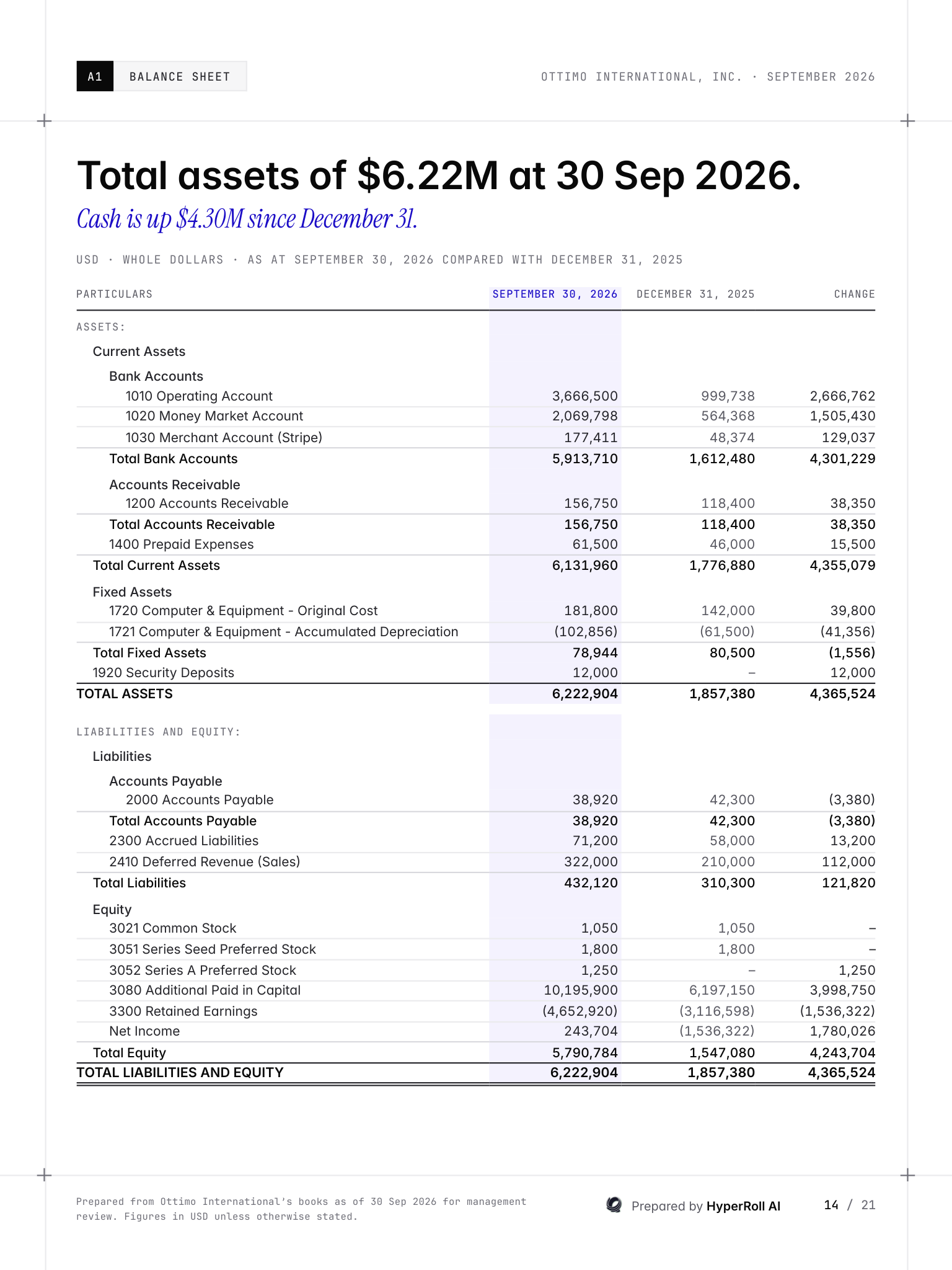
Task: Click the 1400 Prepaid Expenses label
Action: 182,544
